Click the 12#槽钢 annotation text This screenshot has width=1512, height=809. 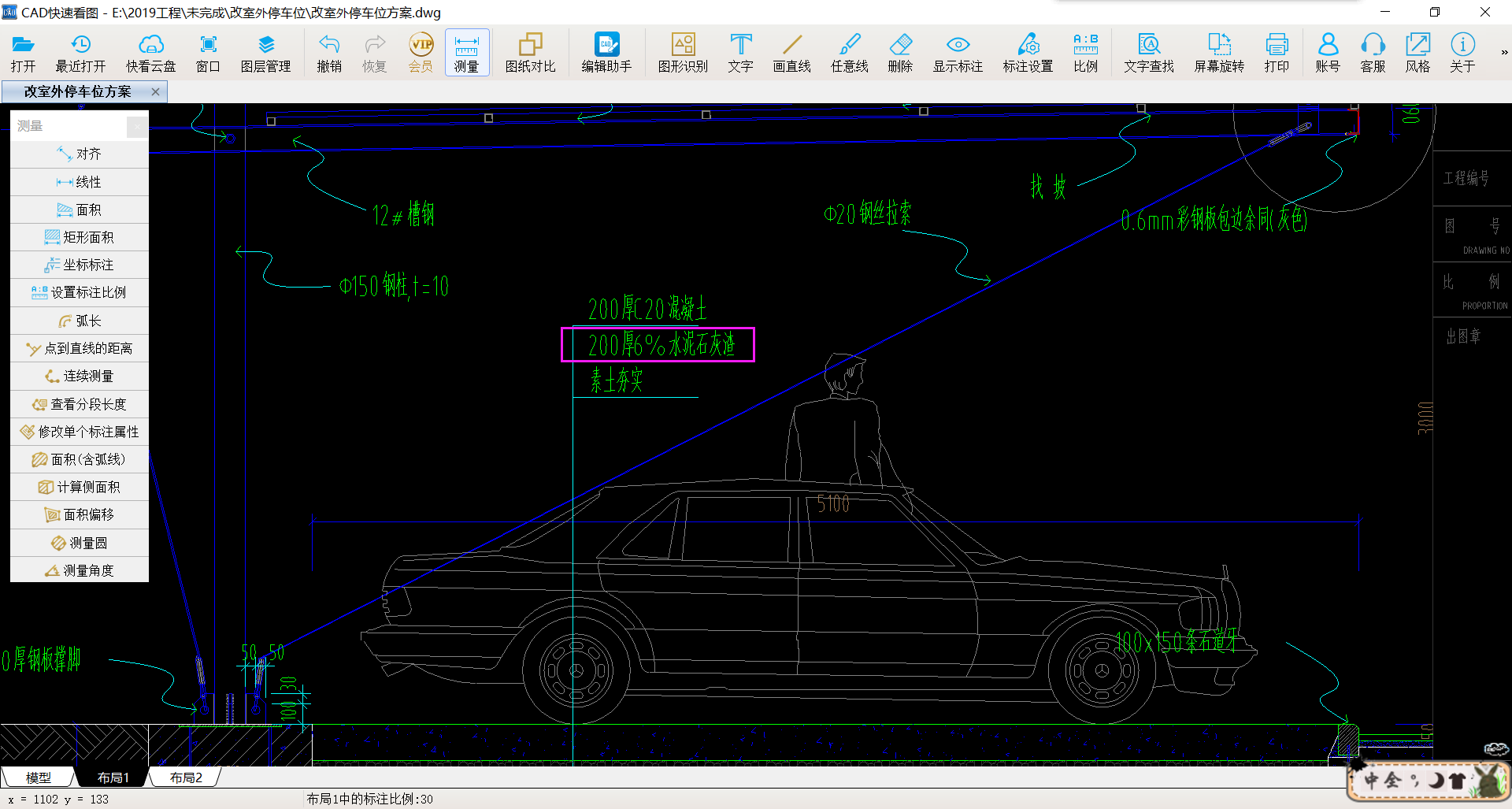tap(403, 214)
